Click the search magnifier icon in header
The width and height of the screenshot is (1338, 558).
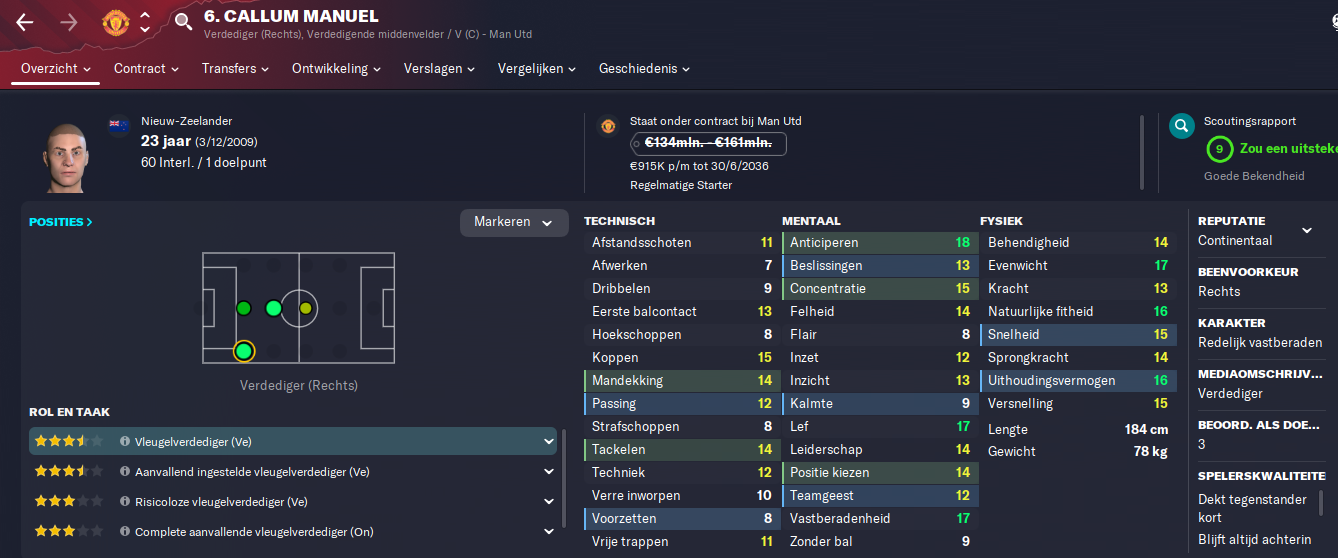pyautogui.click(x=183, y=21)
